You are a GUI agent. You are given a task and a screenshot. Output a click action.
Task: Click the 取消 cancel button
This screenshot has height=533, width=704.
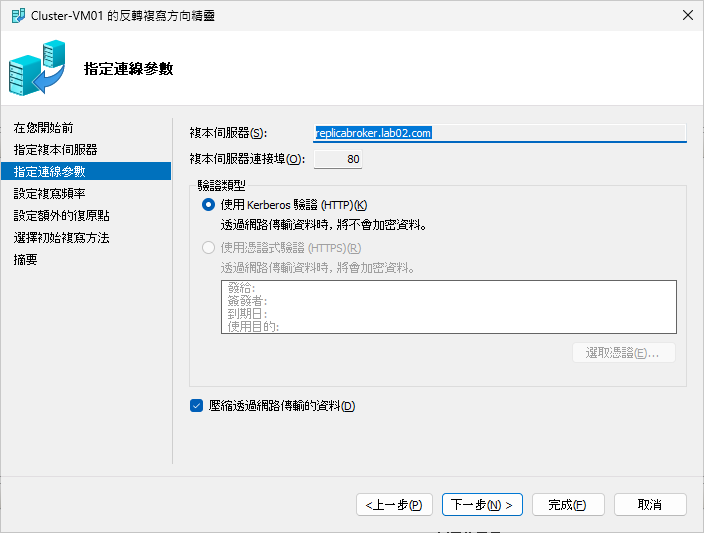(650, 505)
